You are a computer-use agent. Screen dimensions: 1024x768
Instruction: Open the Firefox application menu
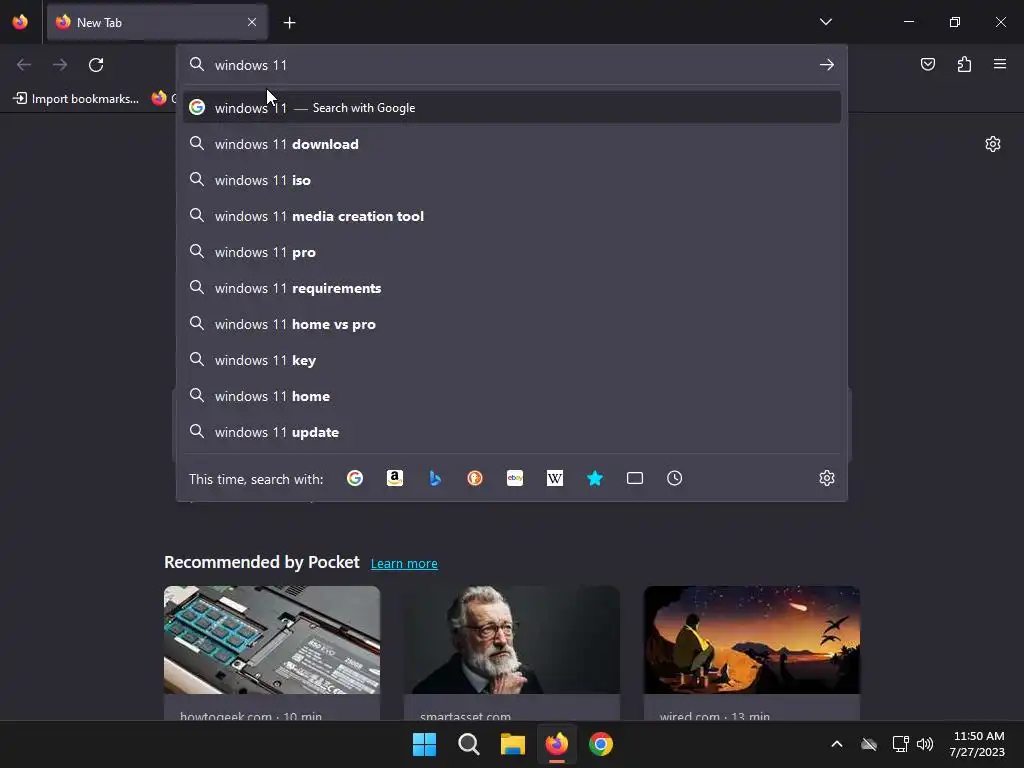[1000, 64]
